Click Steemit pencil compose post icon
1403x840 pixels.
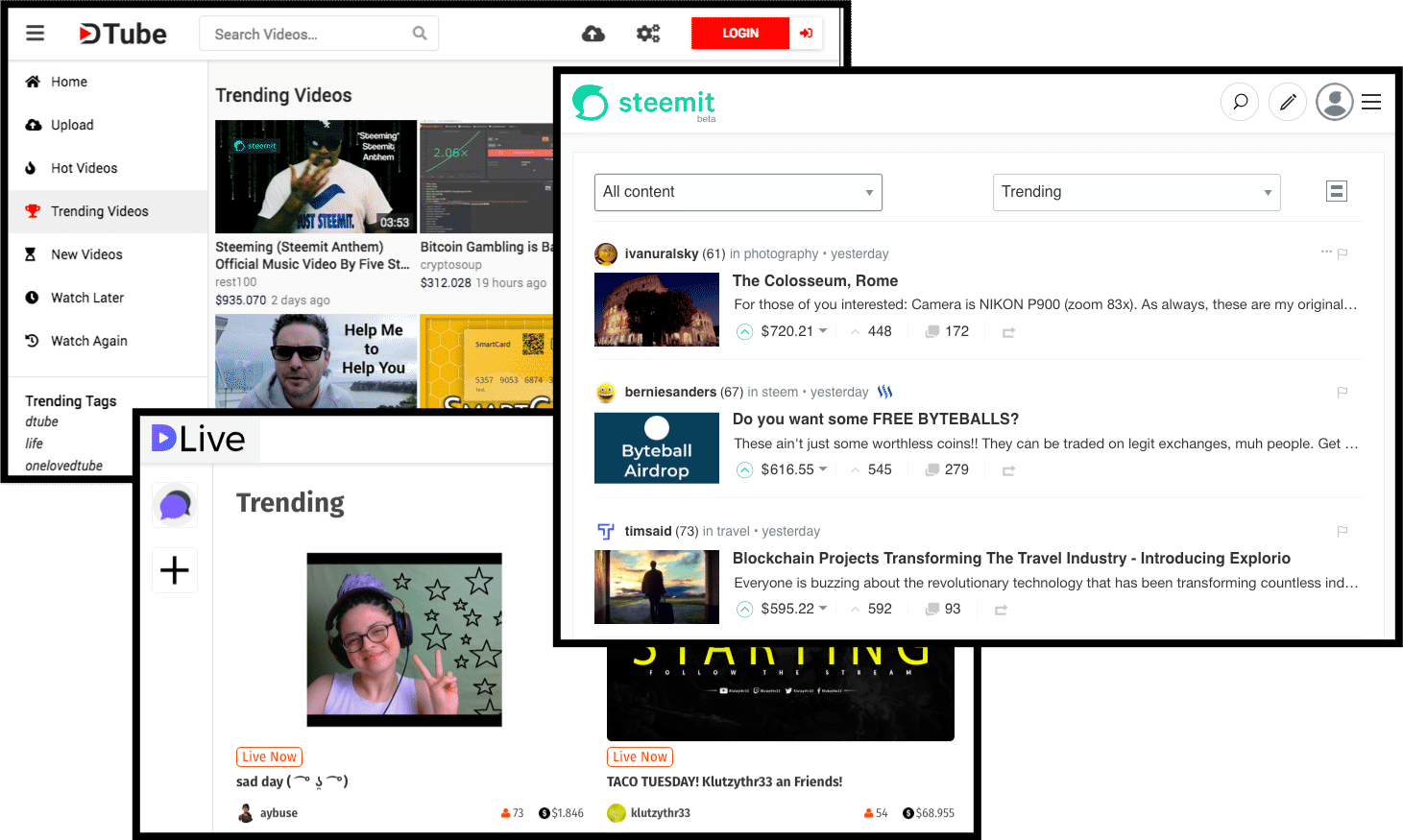(1288, 101)
